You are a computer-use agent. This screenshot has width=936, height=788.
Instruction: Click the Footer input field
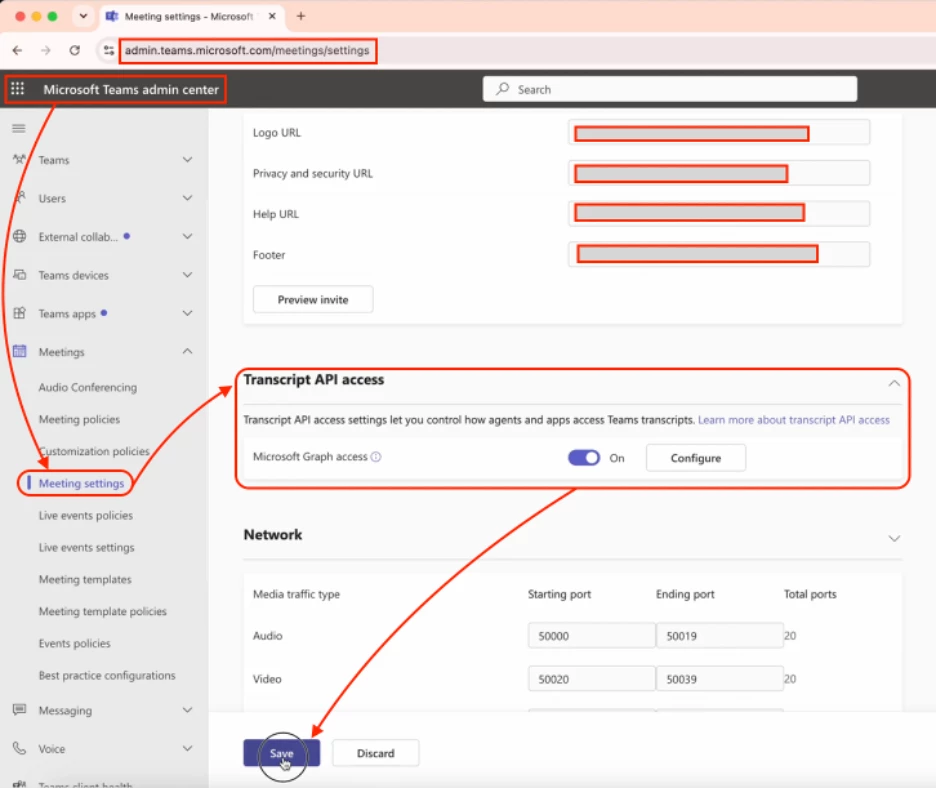click(x=719, y=254)
